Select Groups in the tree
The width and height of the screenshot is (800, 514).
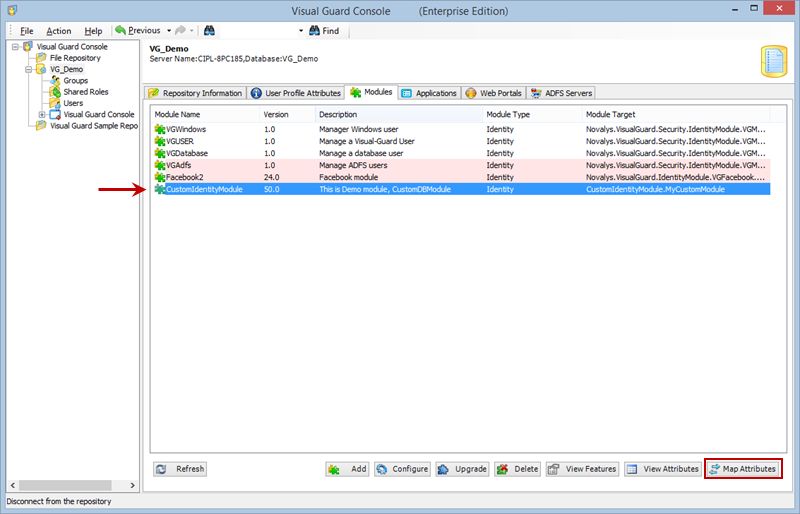pyautogui.click(x=76, y=81)
